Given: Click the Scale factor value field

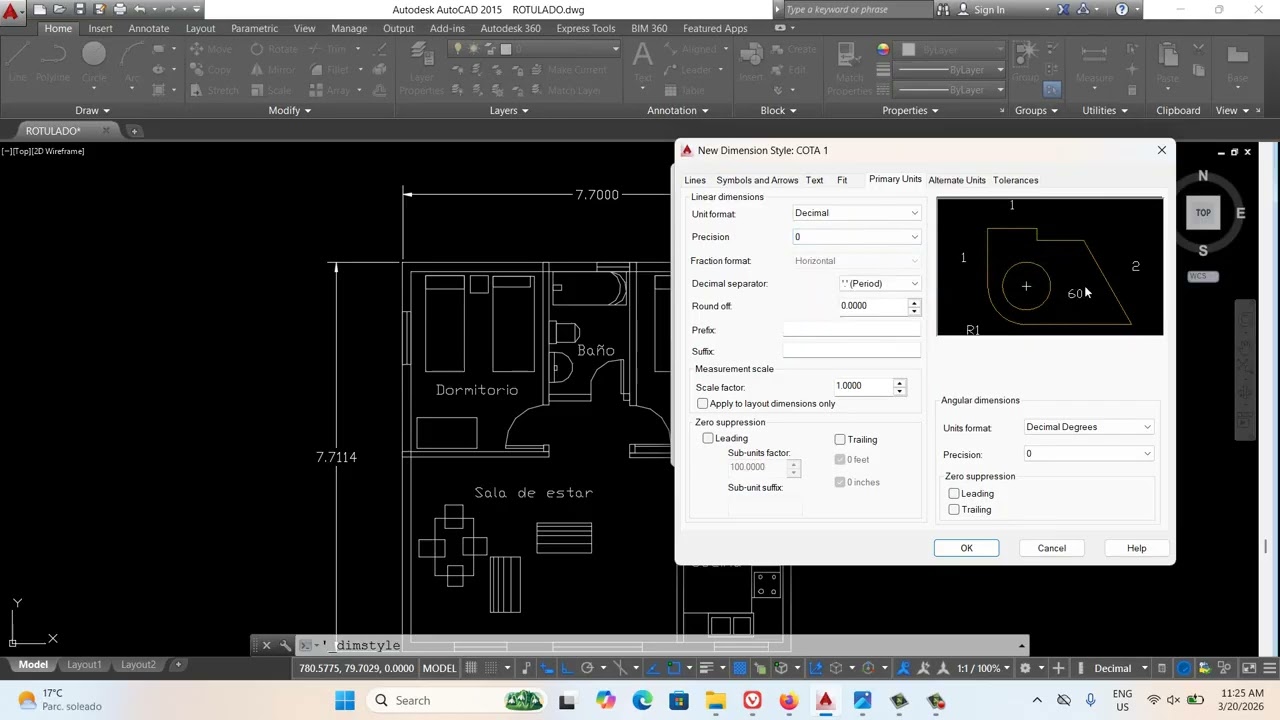Looking at the screenshot, I should [x=863, y=386].
